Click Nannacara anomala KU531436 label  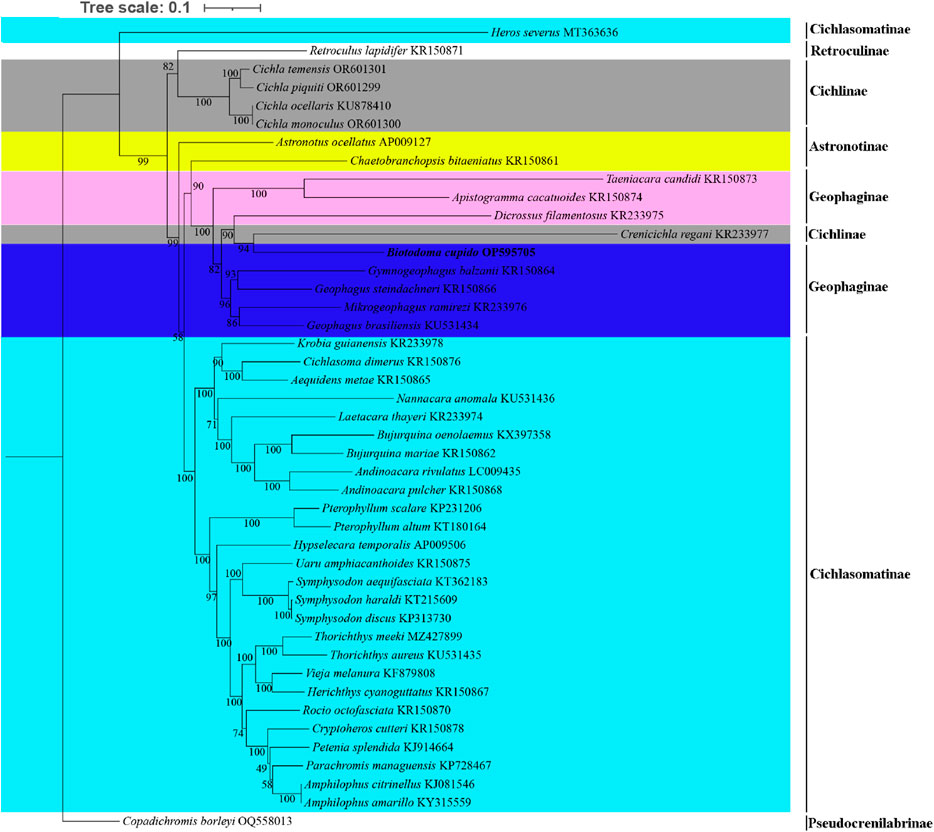coord(475,398)
